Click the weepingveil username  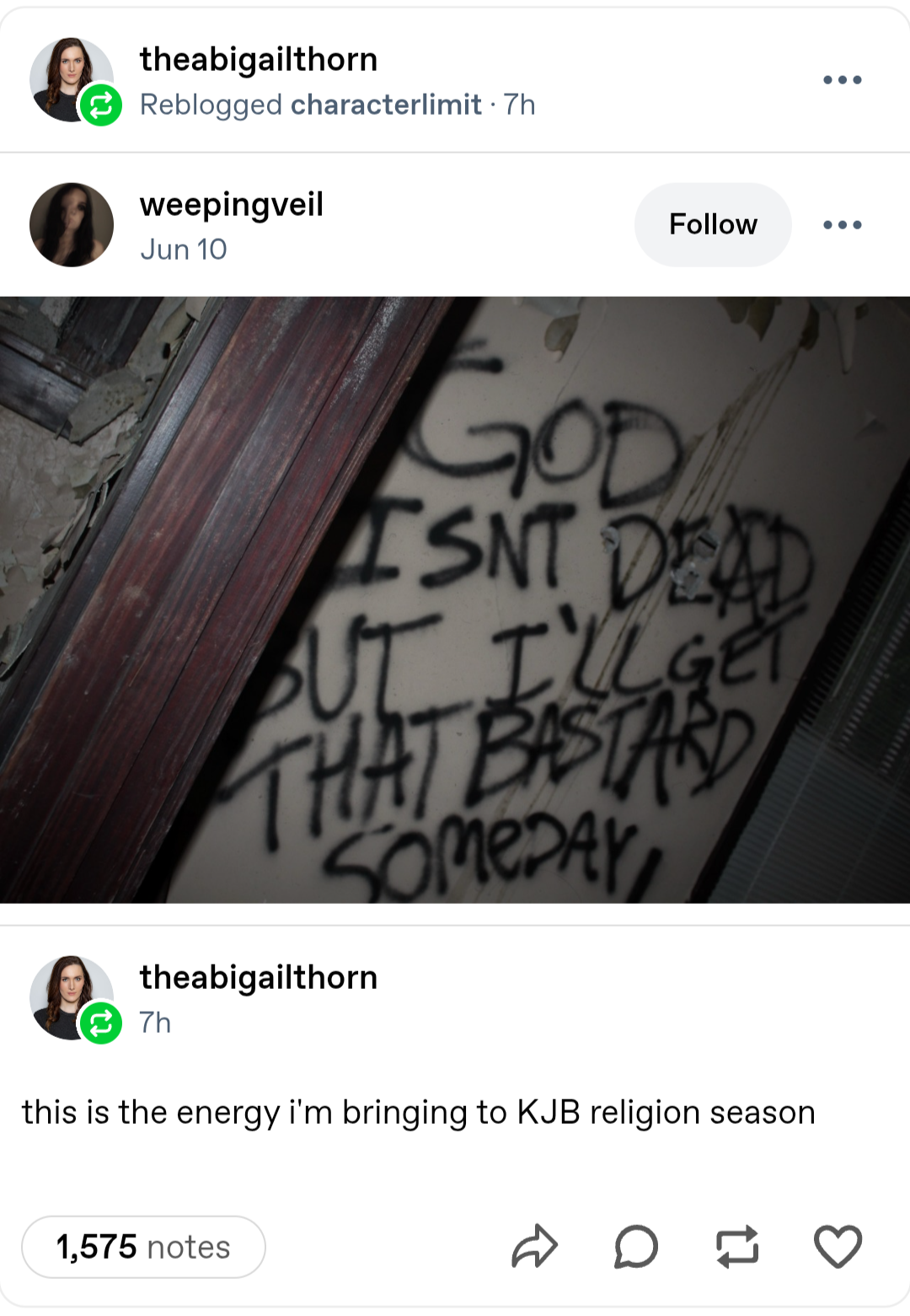point(232,204)
